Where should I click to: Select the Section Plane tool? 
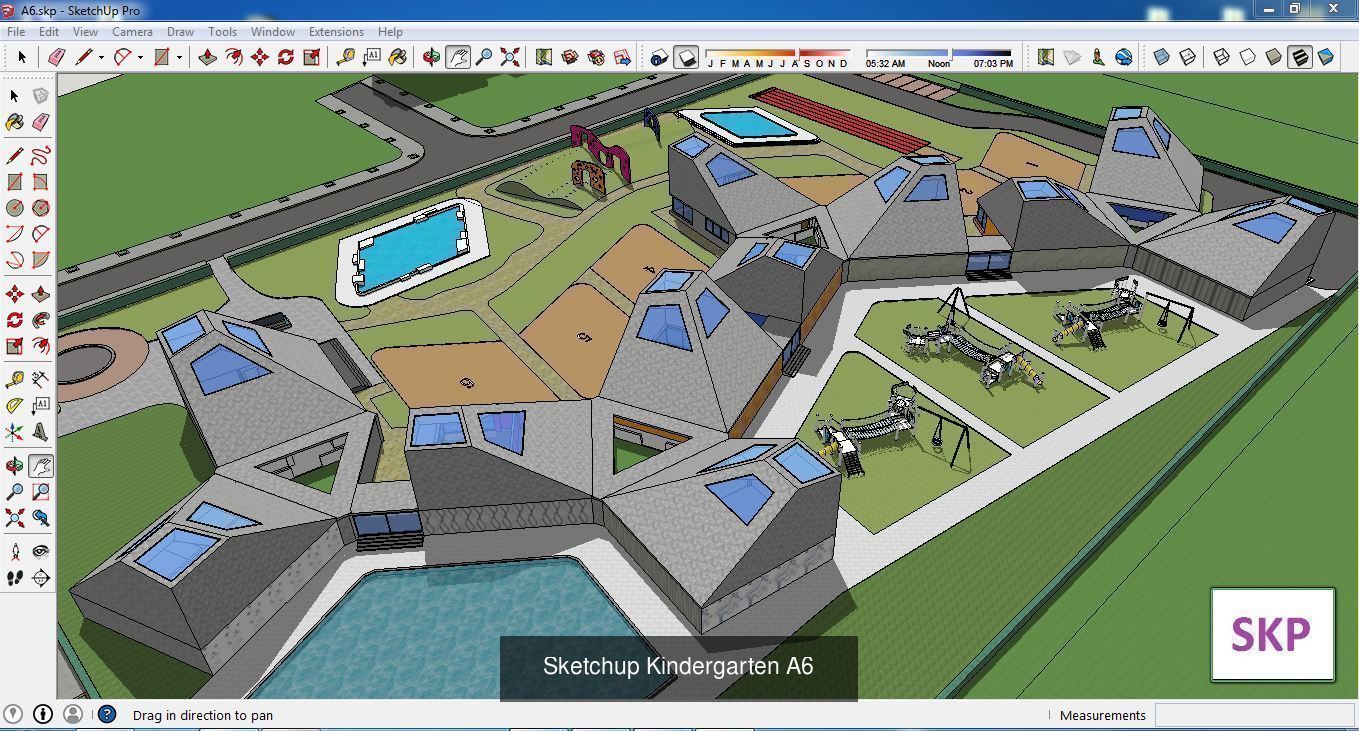pos(40,577)
